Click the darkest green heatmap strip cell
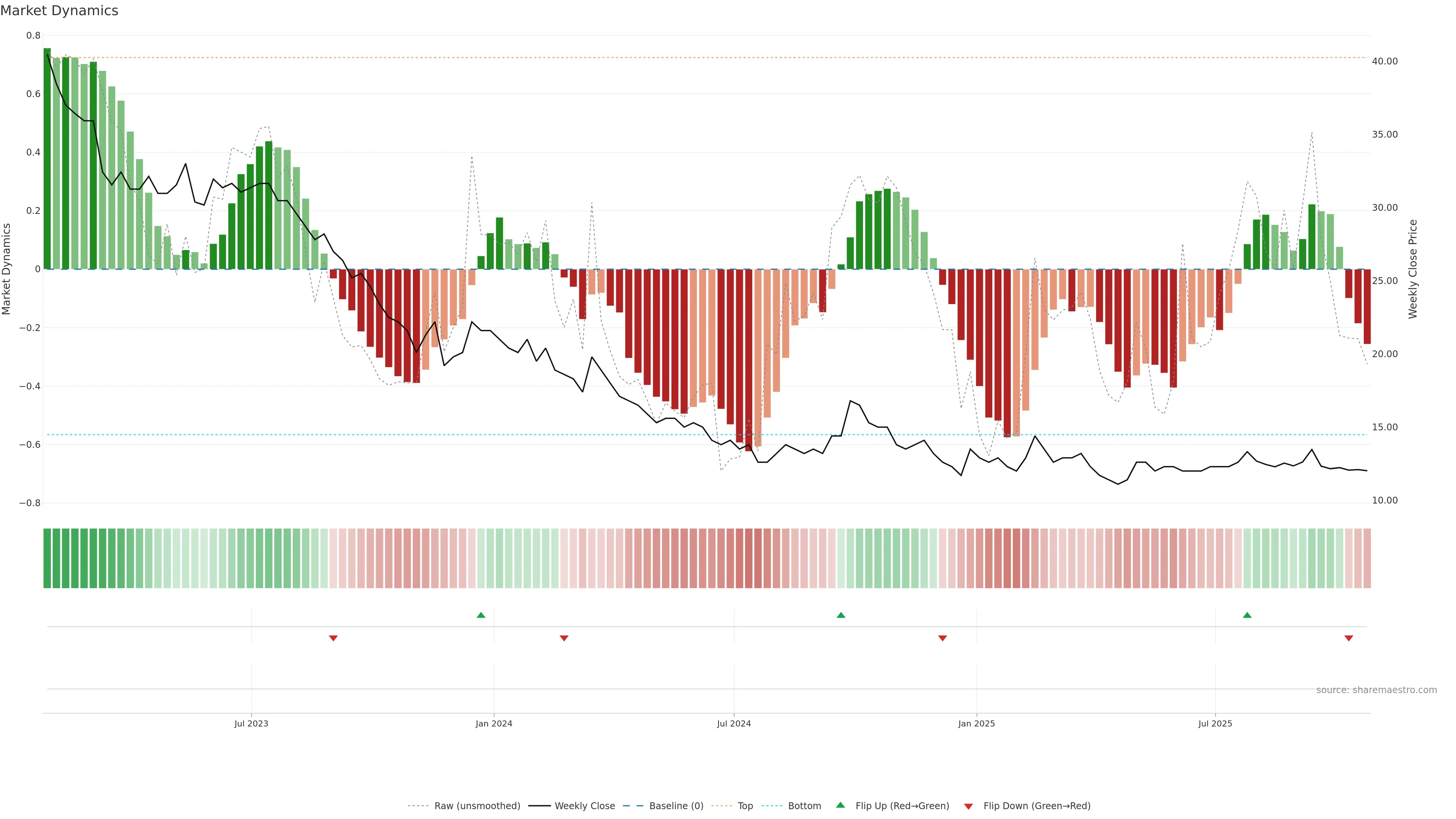This screenshot has width=1456, height=819. pyautogui.click(x=47, y=559)
